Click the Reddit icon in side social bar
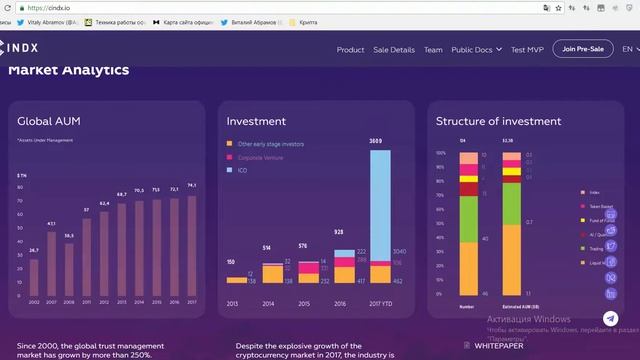This screenshot has height=360, width=640. (611, 230)
